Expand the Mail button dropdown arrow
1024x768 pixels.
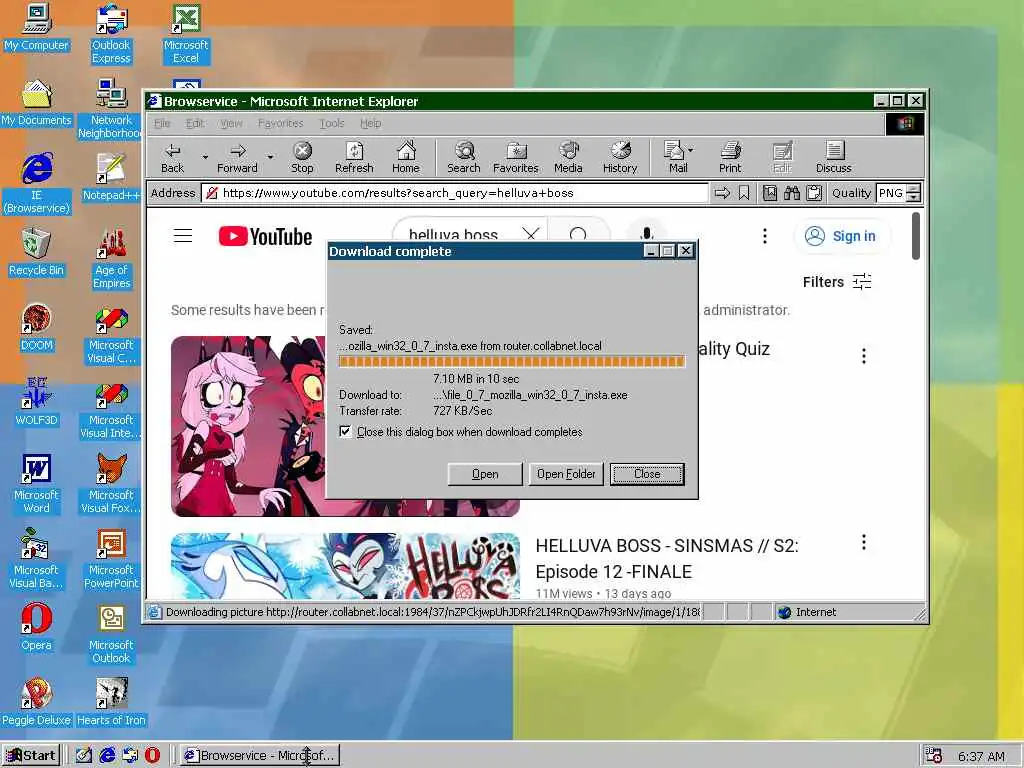[x=691, y=150]
